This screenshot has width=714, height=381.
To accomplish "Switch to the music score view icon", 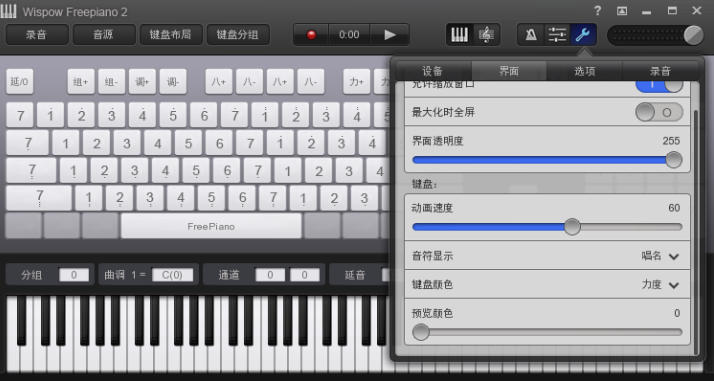I will click(486, 35).
